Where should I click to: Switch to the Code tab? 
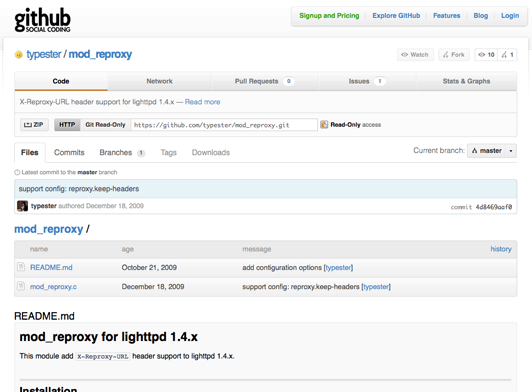point(61,81)
